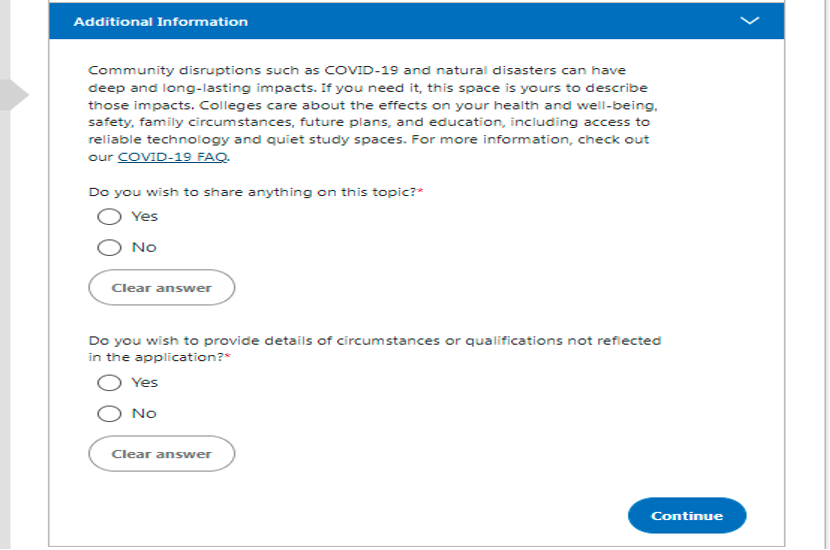
Task: Select Yes radio for circumstances details question
Action: click(x=109, y=383)
